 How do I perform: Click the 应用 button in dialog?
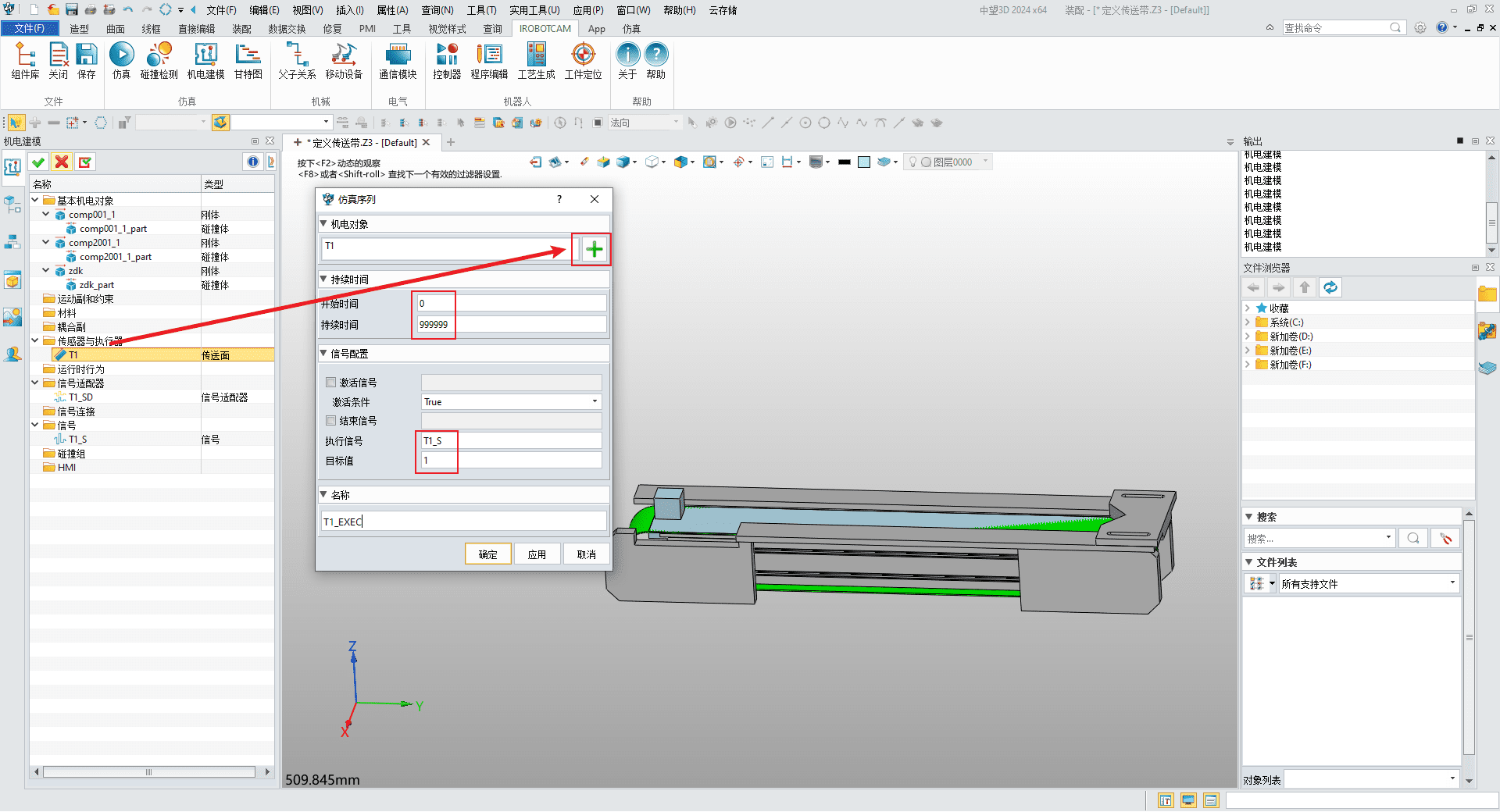(x=537, y=554)
